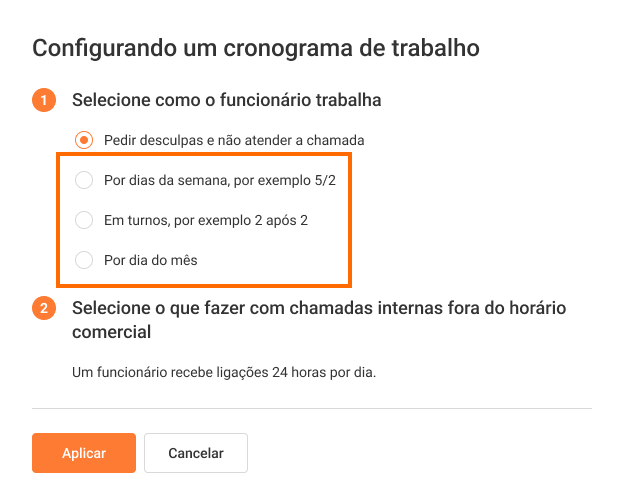Click the 'Aplicar' text inside the orange button
This screenshot has width=624, height=499.
pos(84,453)
